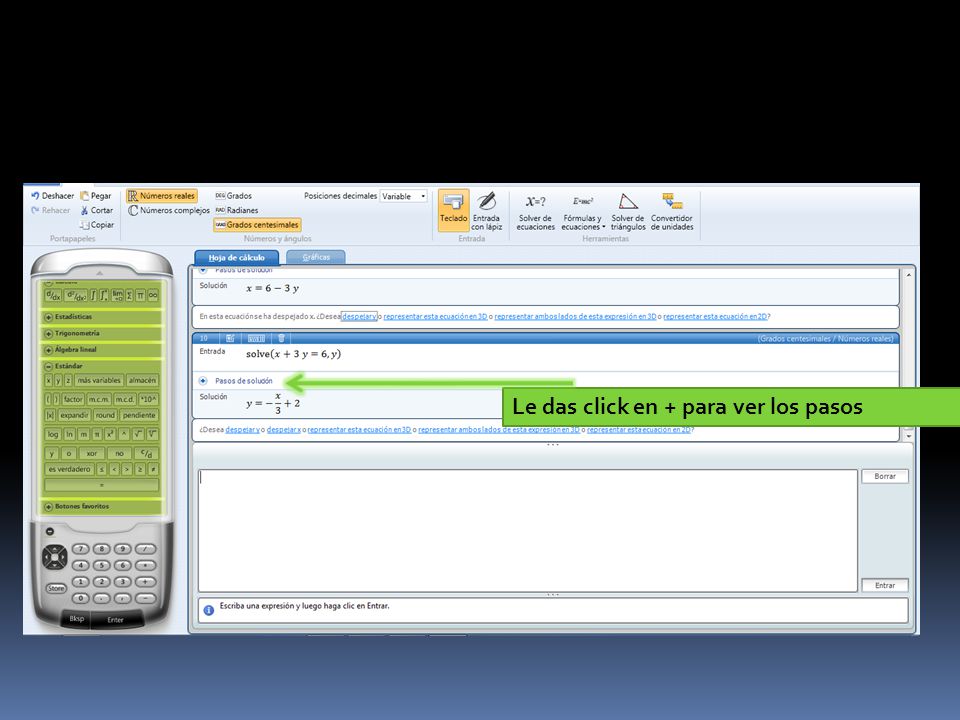Click the Deshacer undo icon
960x720 pixels.
pyautogui.click(x=35, y=196)
